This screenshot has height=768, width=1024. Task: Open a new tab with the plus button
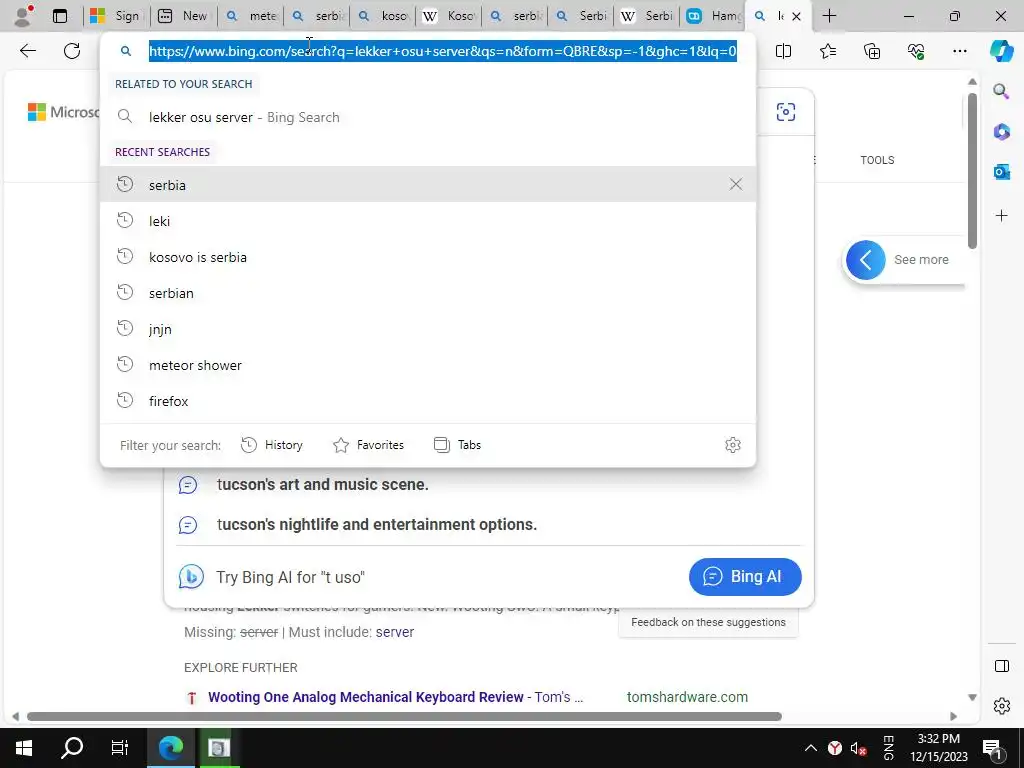[x=829, y=16]
